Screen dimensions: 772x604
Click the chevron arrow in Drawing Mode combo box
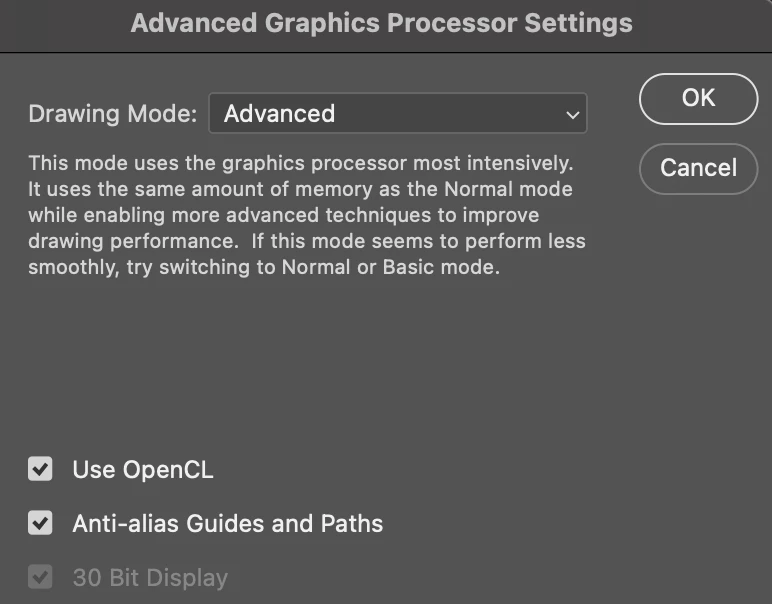pyautogui.click(x=572, y=115)
